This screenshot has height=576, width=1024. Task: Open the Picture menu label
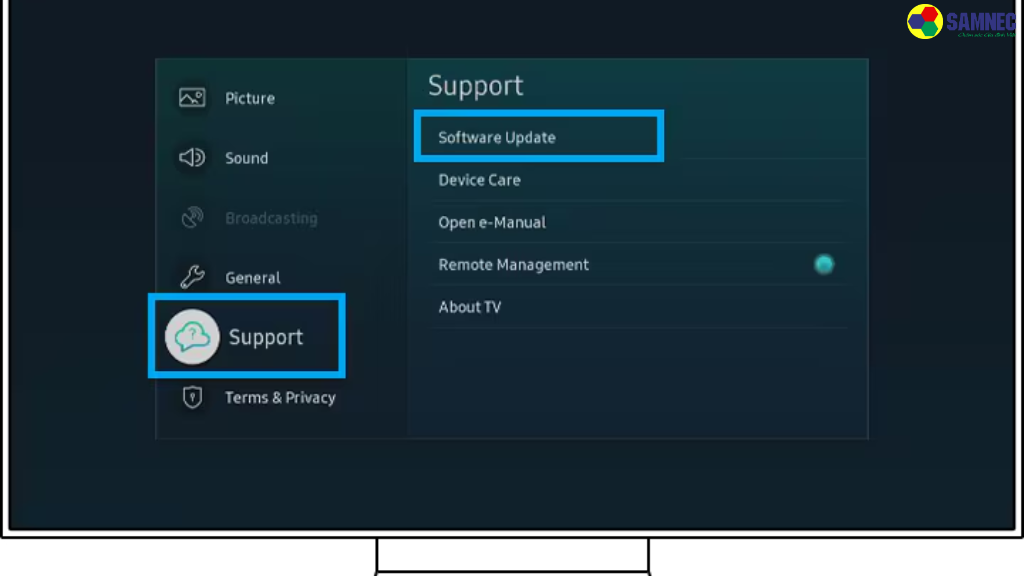[x=250, y=98]
